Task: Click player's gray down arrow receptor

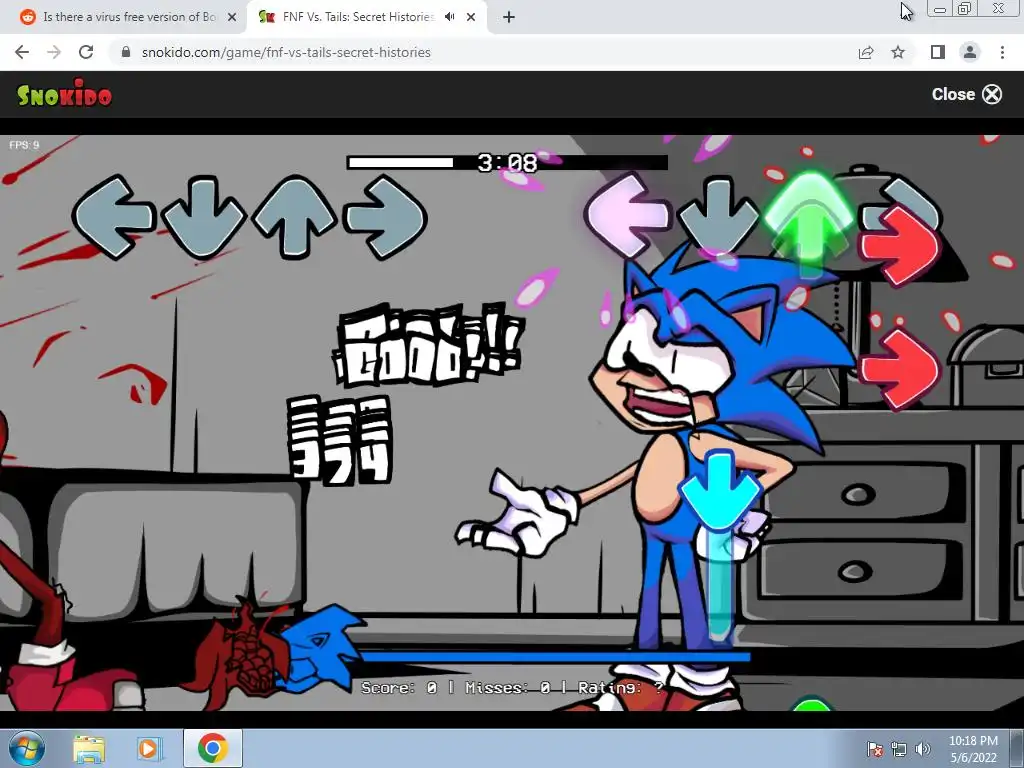Action: [x=718, y=216]
